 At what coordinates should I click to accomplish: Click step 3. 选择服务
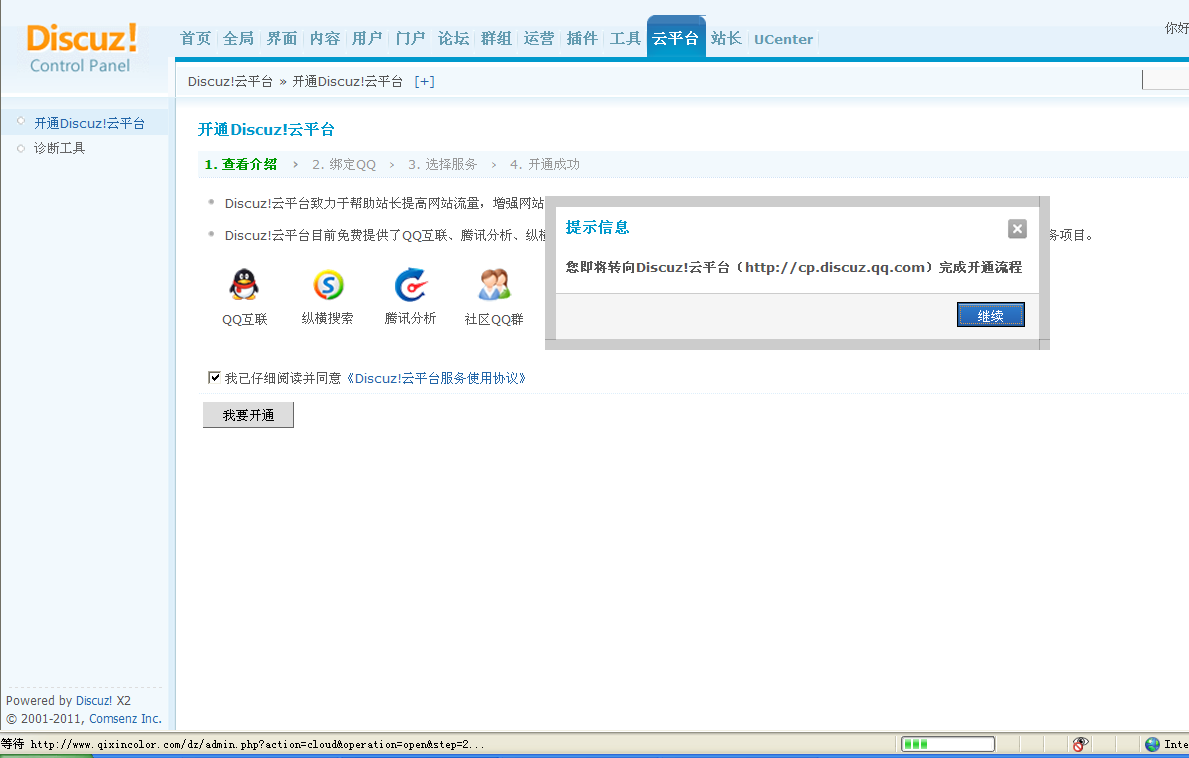point(443,164)
